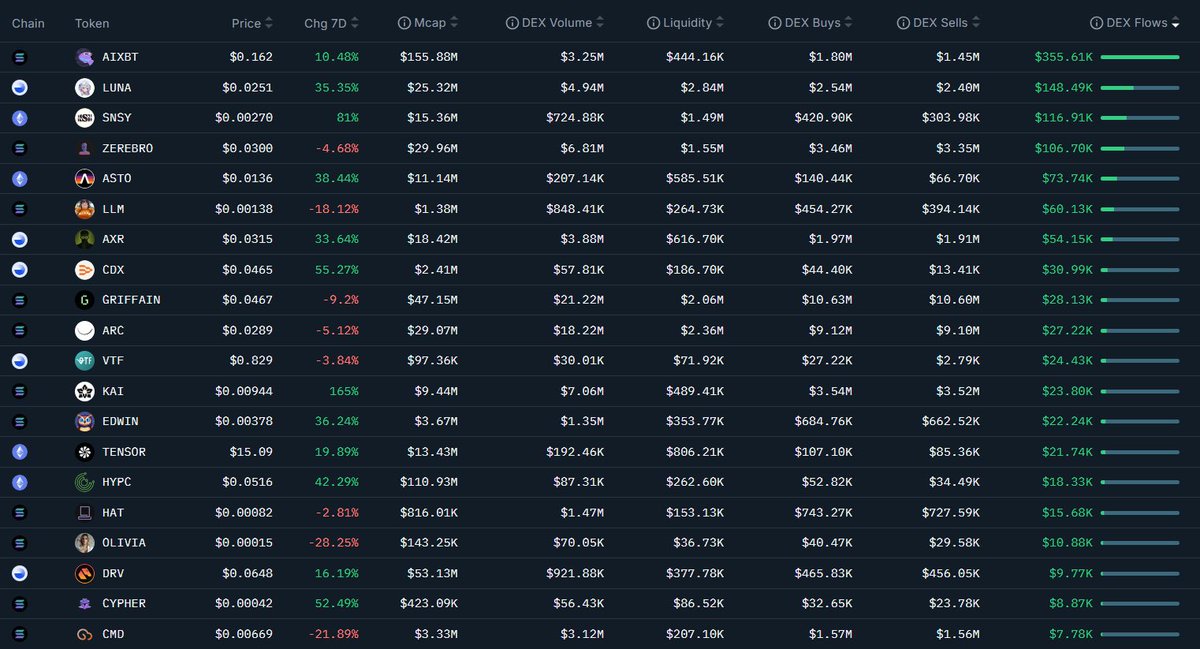The width and height of the screenshot is (1200, 649).
Task: Click the info icon next to Mcap header
Action: coord(404,23)
